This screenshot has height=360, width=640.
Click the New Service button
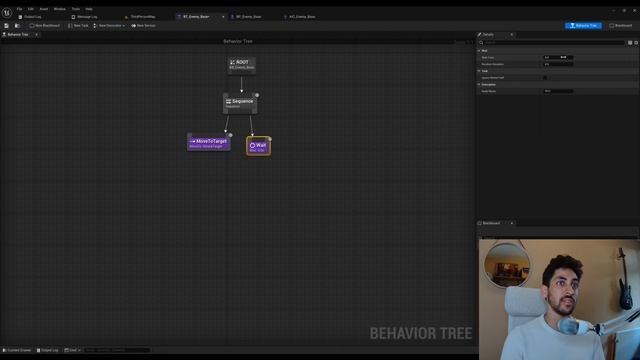pos(143,26)
